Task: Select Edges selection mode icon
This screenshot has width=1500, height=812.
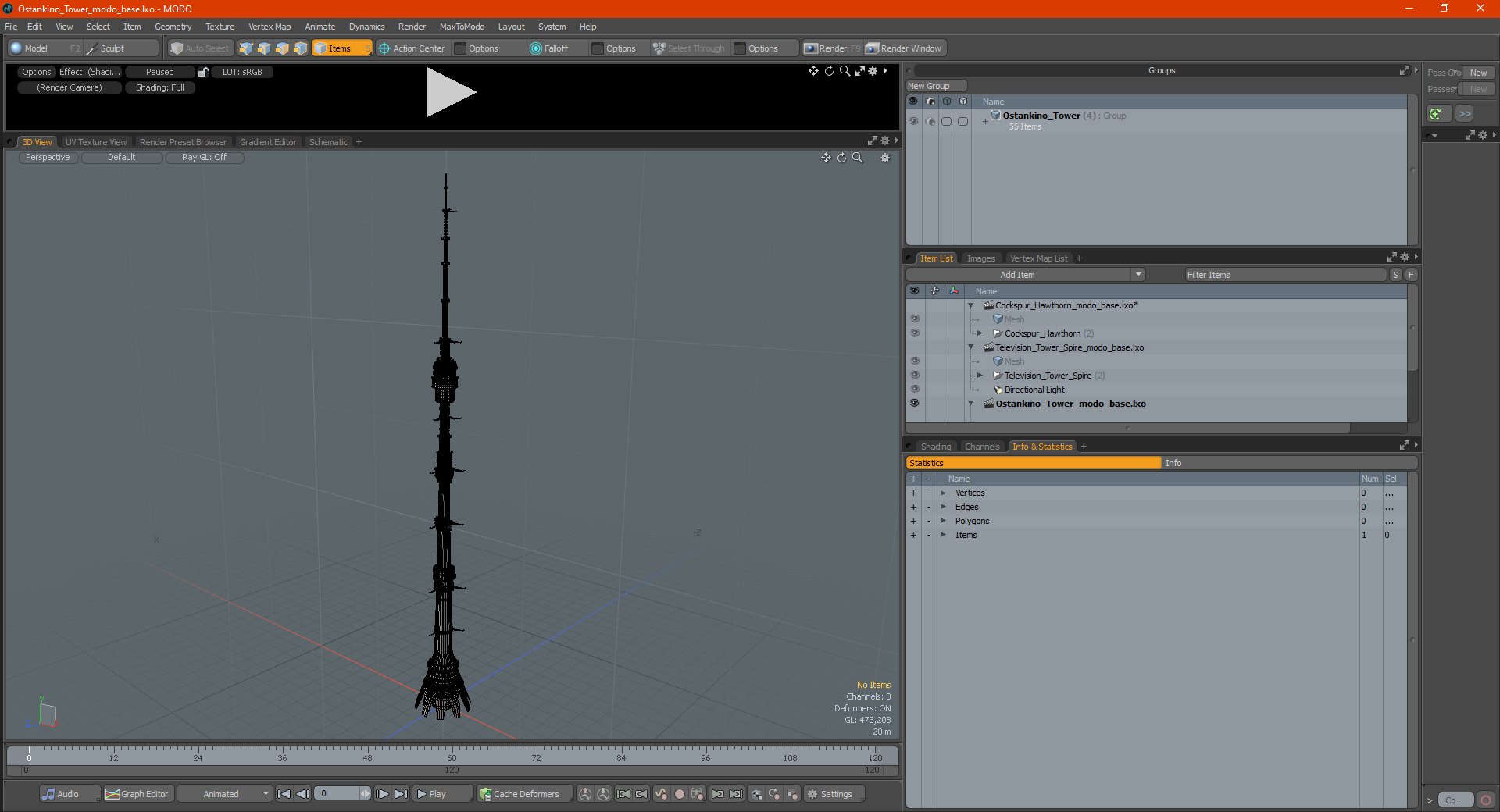Action: [x=264, y=48]
